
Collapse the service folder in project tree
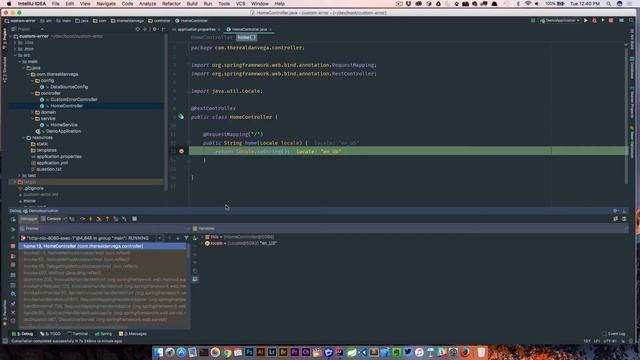pyautogui.click(x=33, y=119)
